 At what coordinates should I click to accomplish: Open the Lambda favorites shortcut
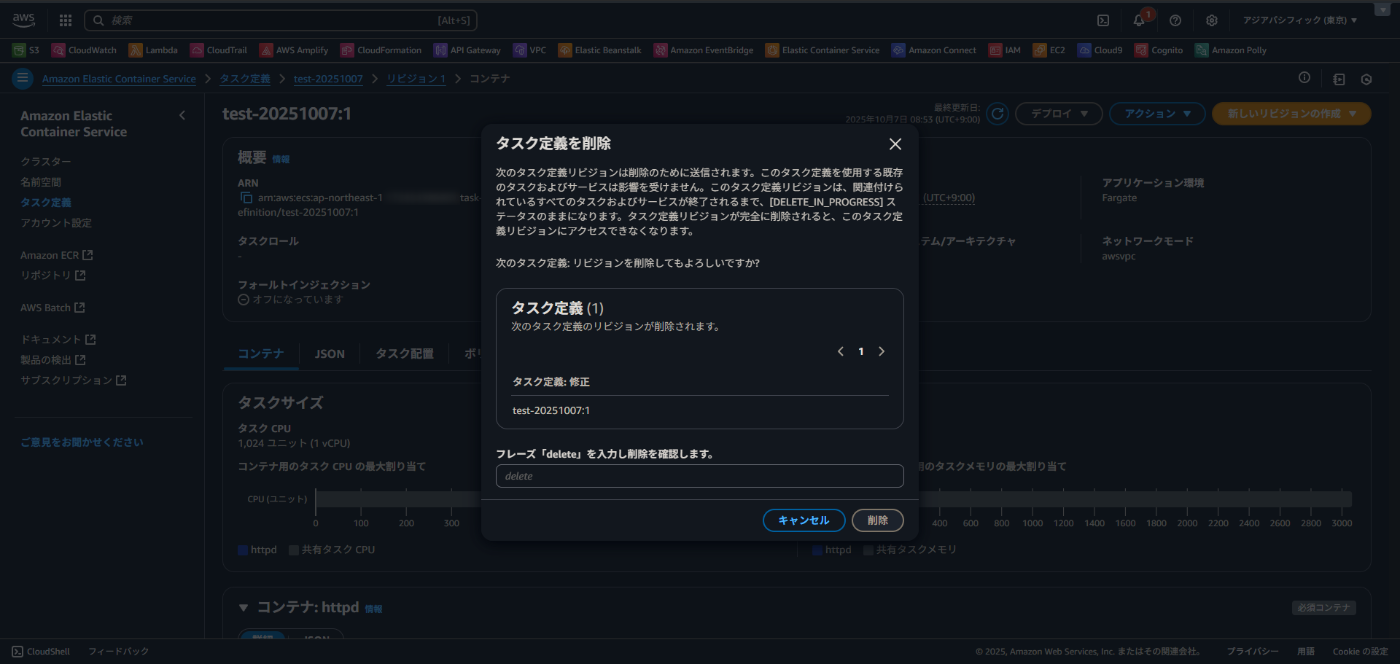153,50
